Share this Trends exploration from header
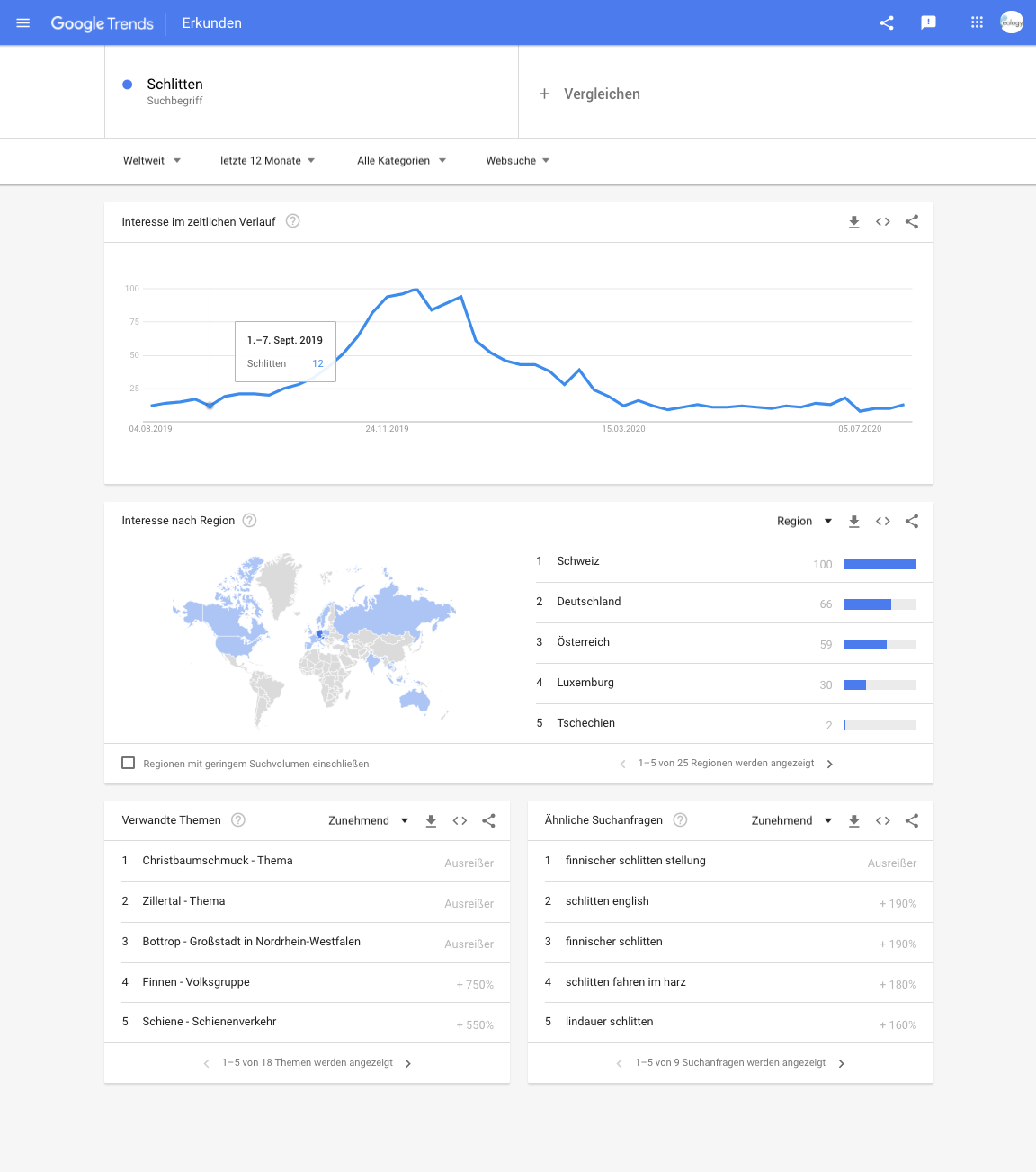Screen dimensions: 1036x1172 887,23
